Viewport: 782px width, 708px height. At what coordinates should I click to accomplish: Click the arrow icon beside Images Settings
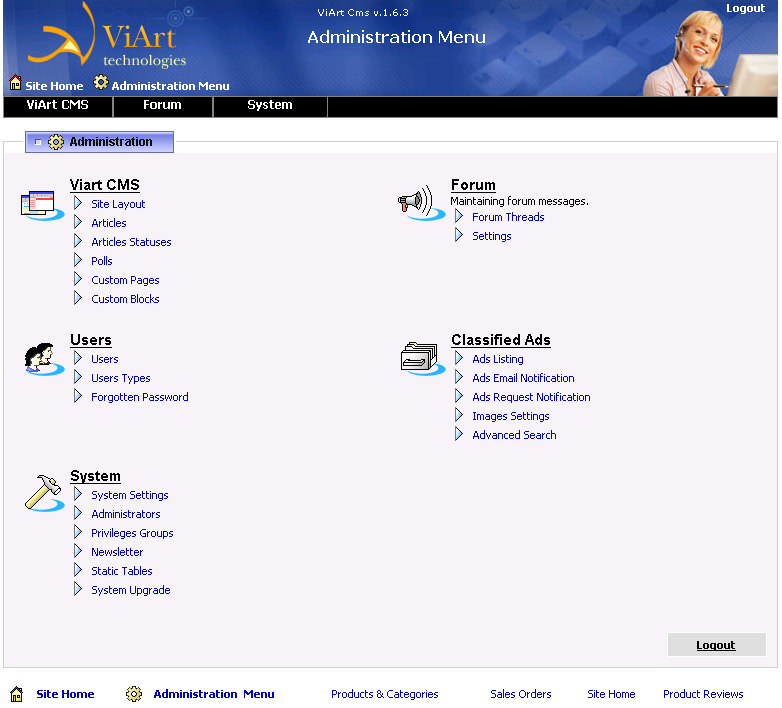click(x=459, y=415)
